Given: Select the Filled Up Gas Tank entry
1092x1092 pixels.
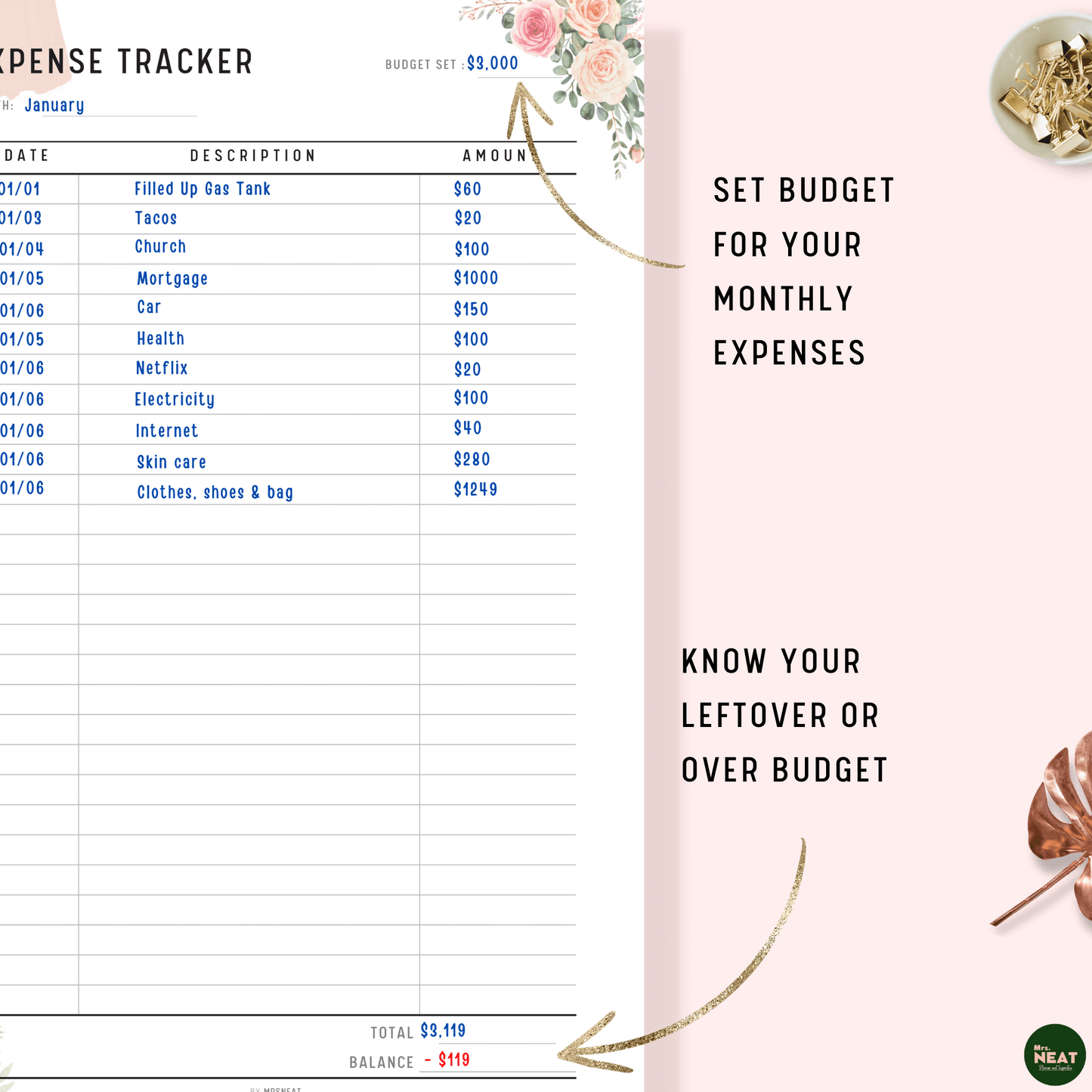Looking at the screenshot, I should 203,189.
